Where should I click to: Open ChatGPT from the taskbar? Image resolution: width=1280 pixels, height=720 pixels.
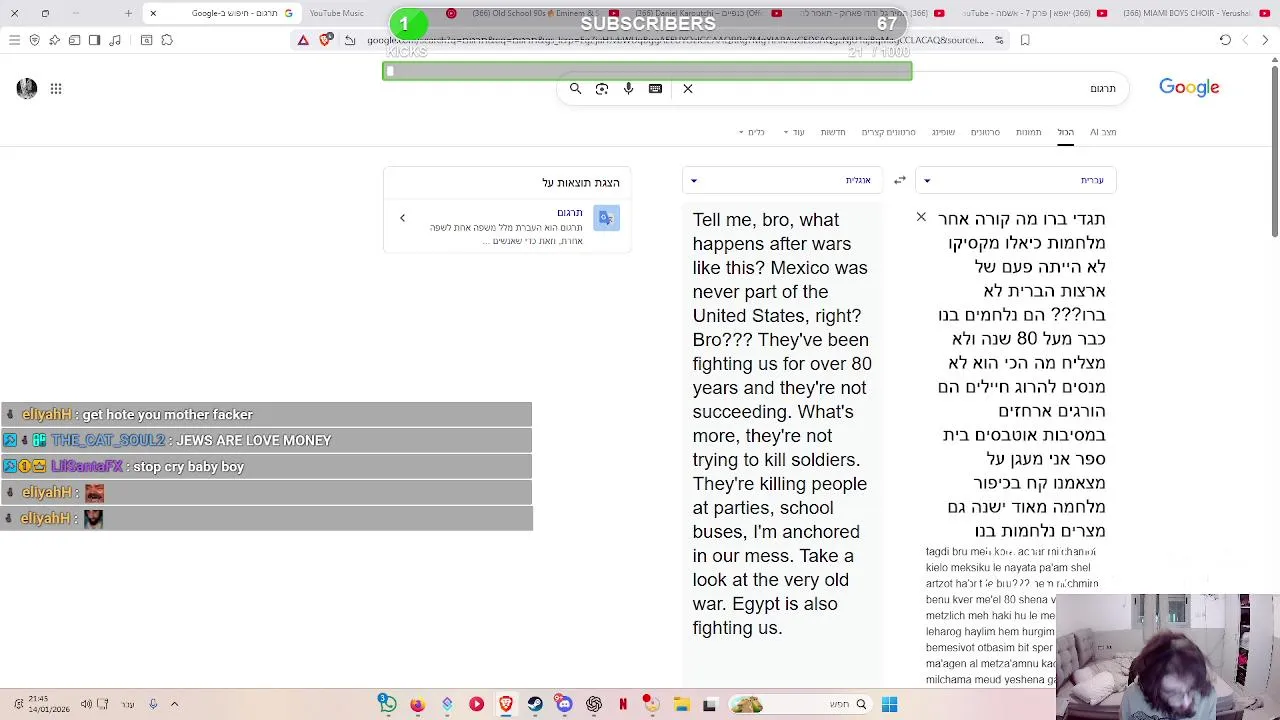(x=594, y=704)
